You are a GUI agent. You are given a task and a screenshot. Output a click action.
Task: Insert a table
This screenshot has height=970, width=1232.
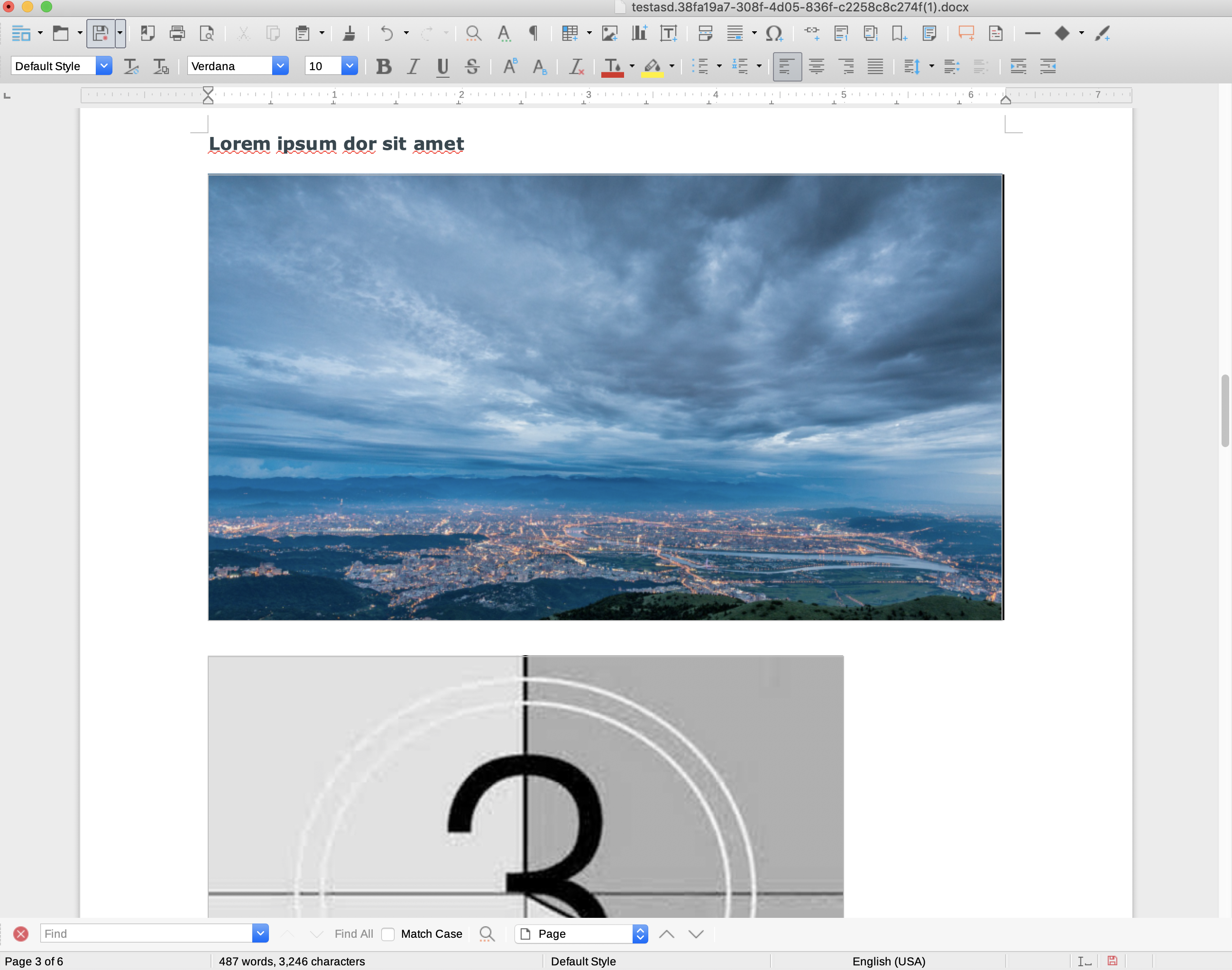pos(570,34)
